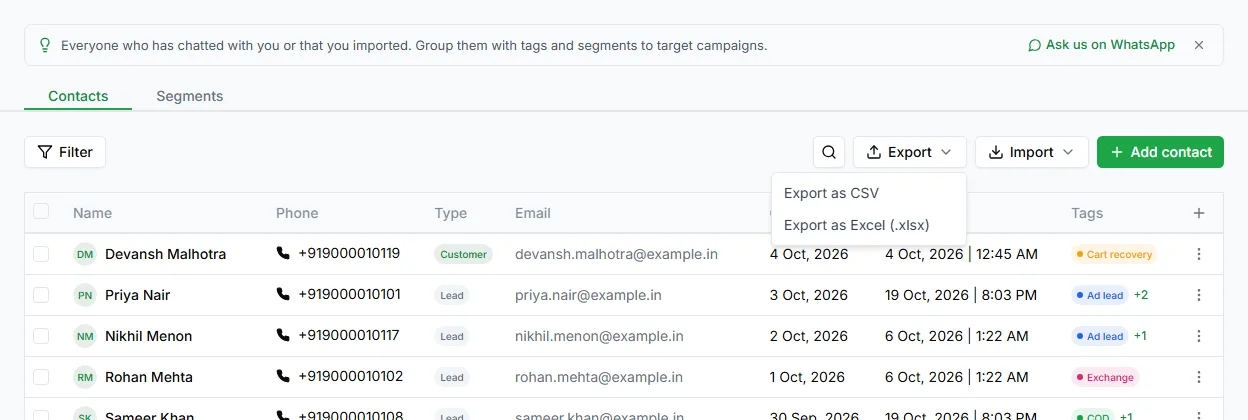Click the Exchange tag
Viewport: 1248px width, 420px height.
[1105, 377]
